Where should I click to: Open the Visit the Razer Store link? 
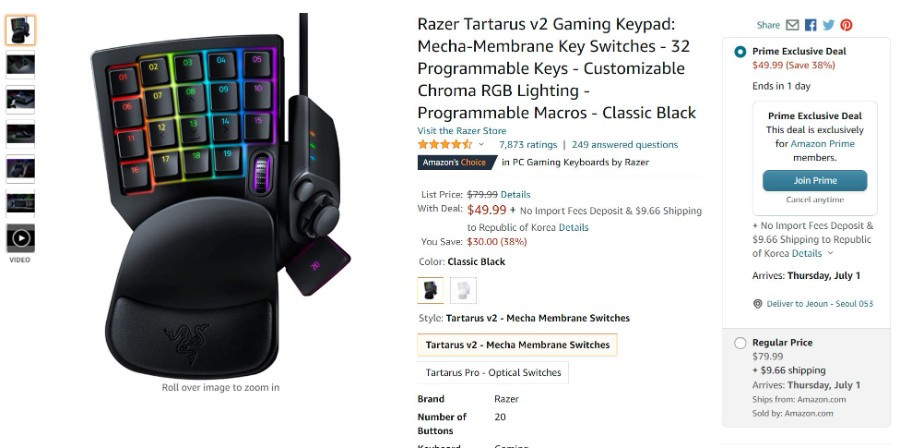click(x=461, y=130)
